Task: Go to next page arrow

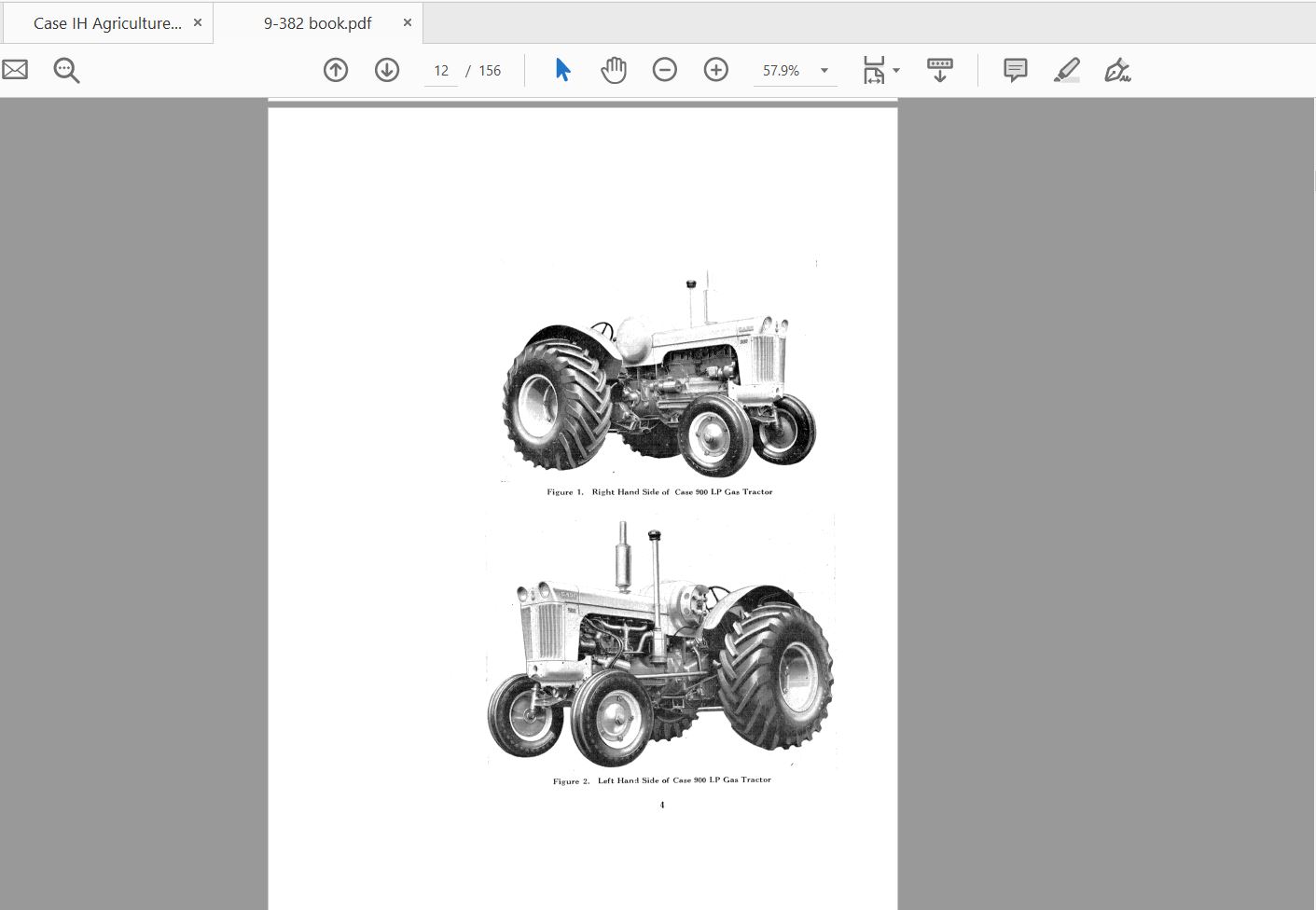Action: 387,70
